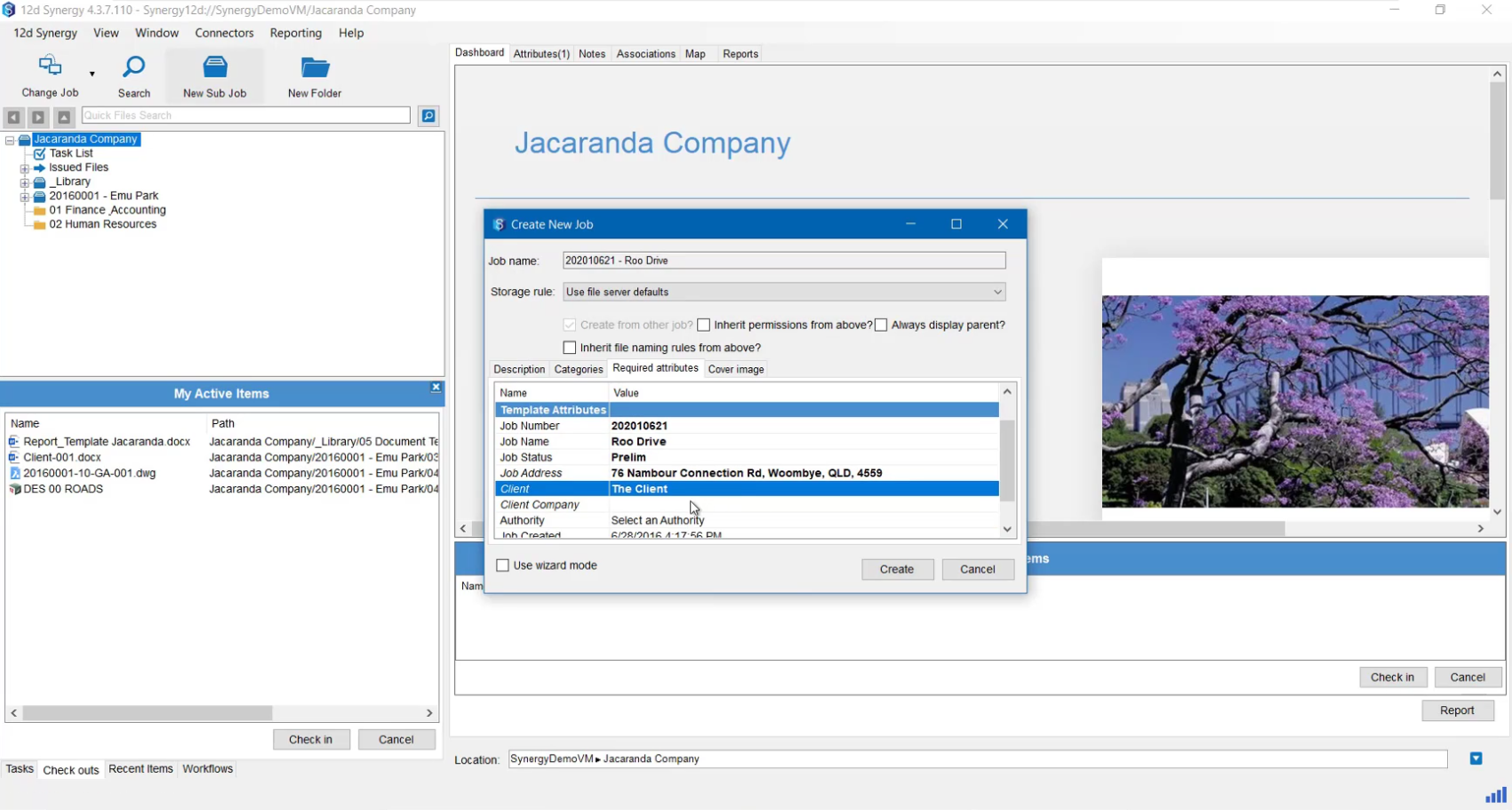Open the Change Job dropdown arrow
This screenshot has height=810, width=1512.
point(92,74)
